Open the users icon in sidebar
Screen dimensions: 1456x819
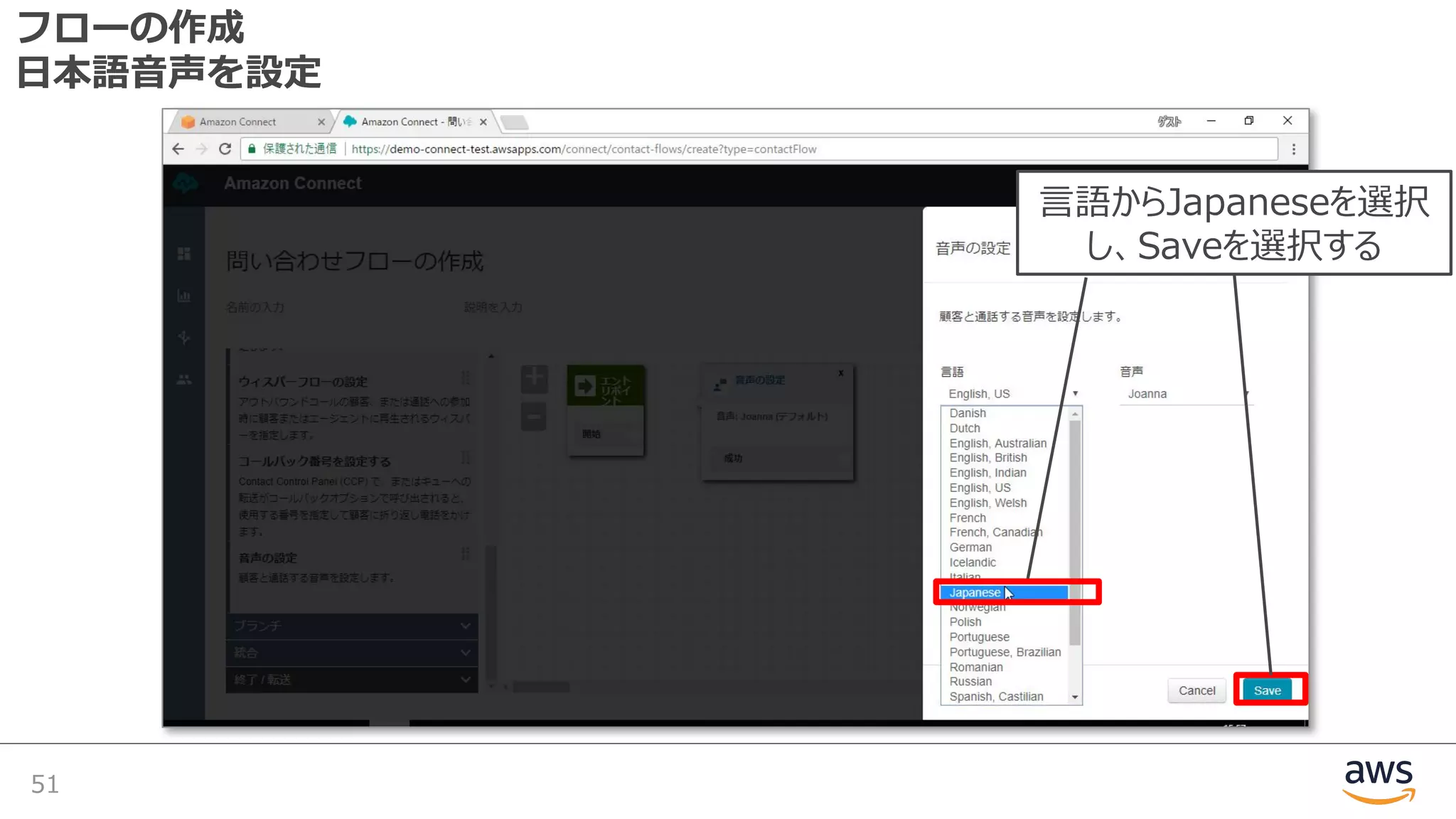tap(184, 380)
